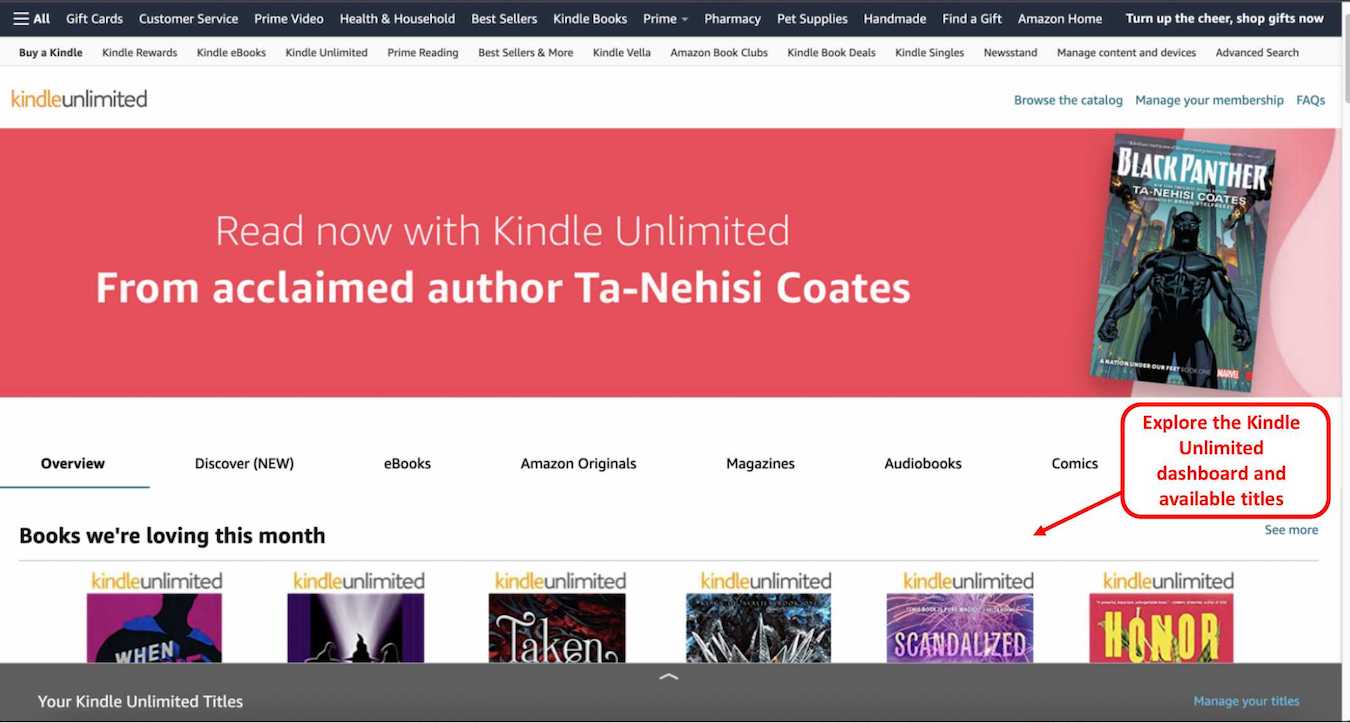Open Kindle Book Deals

coord(831,52)
